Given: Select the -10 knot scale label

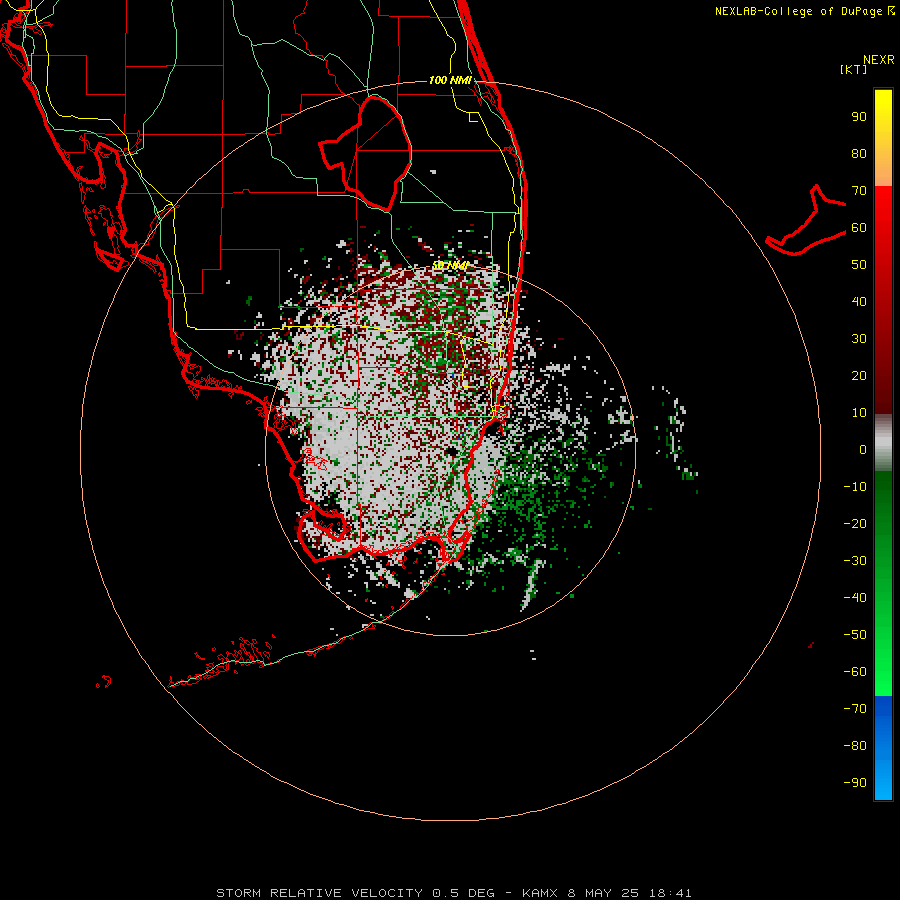Looking at the screenshot, I should pyautogui.click(x=855, y=487).
